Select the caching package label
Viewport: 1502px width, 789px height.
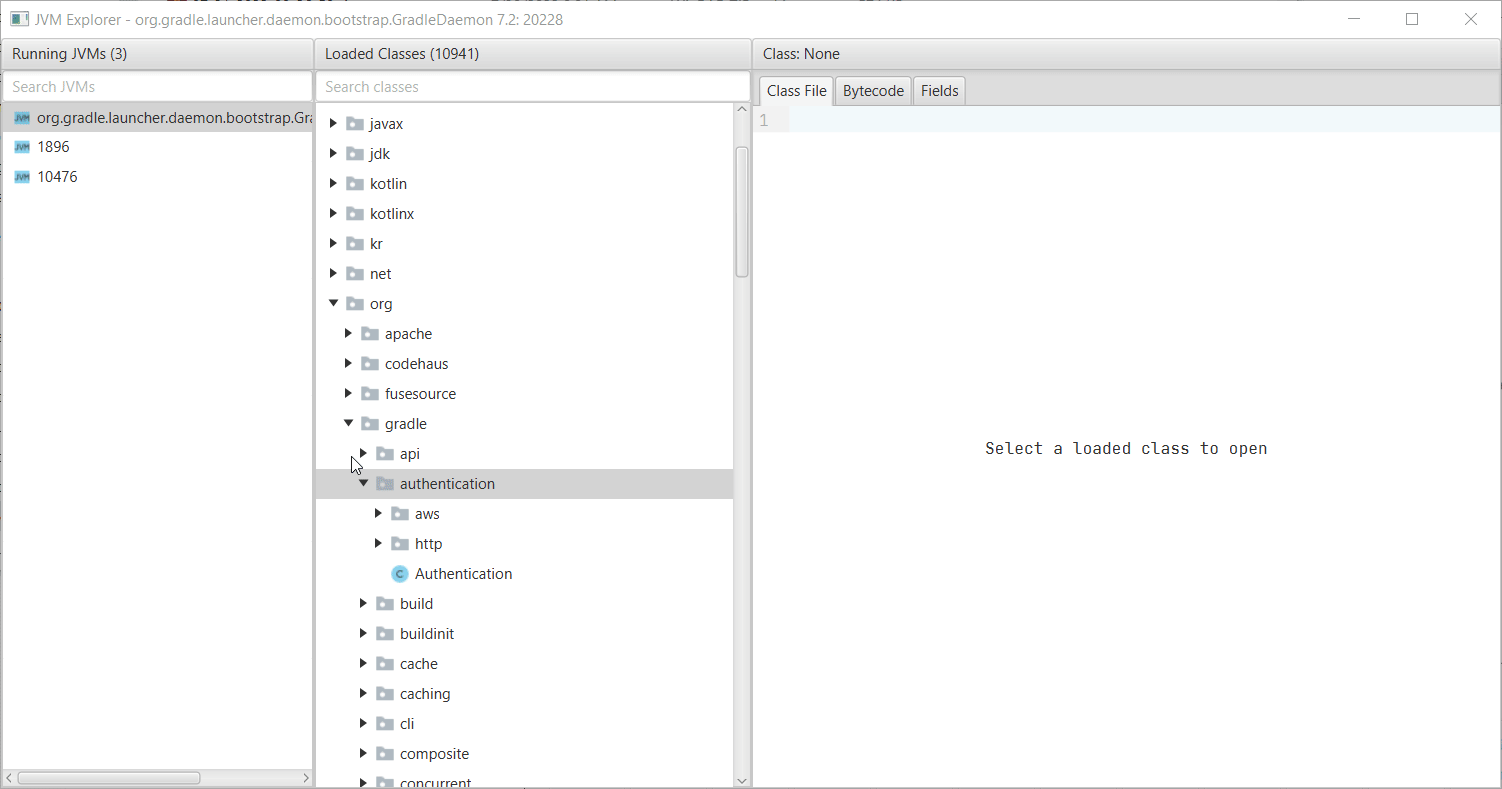click(425, 694)
